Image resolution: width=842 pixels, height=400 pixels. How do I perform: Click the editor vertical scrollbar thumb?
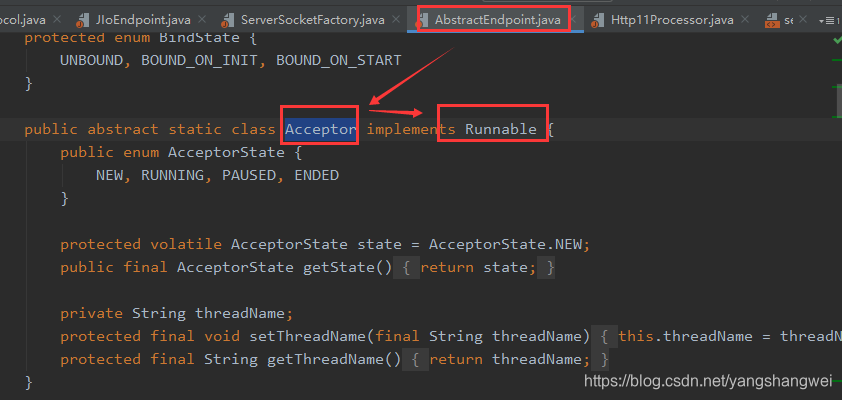[x=837, y=100]
